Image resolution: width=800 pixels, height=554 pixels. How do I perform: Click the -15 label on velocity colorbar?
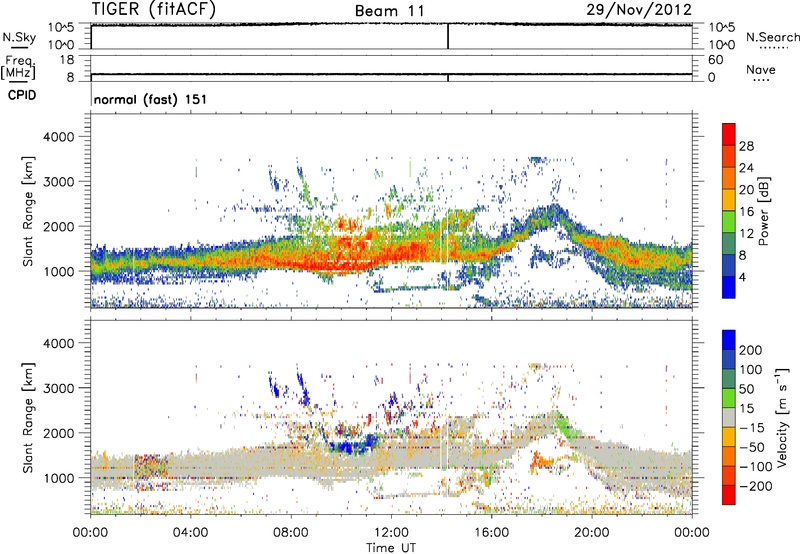pyautogui.click(x=751, y=428)
